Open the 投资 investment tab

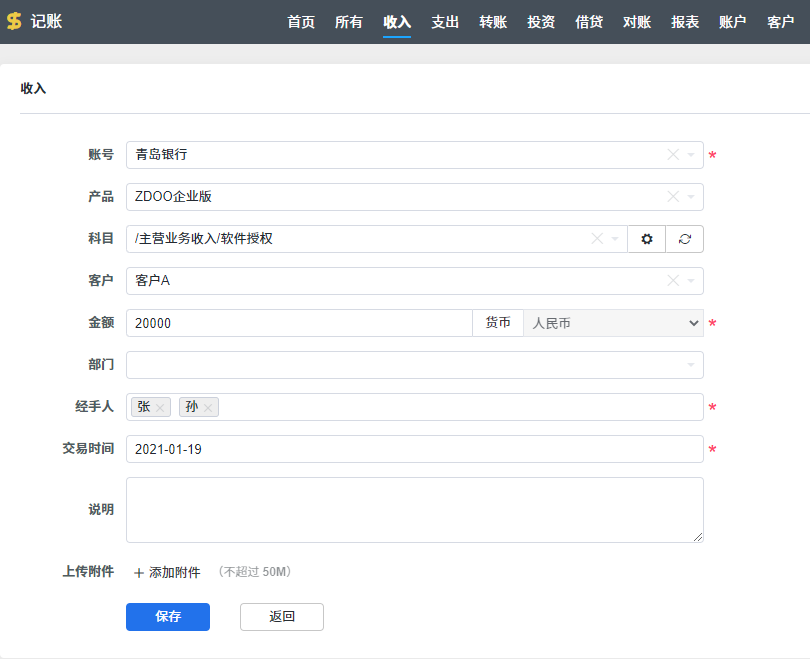point(541,22)
